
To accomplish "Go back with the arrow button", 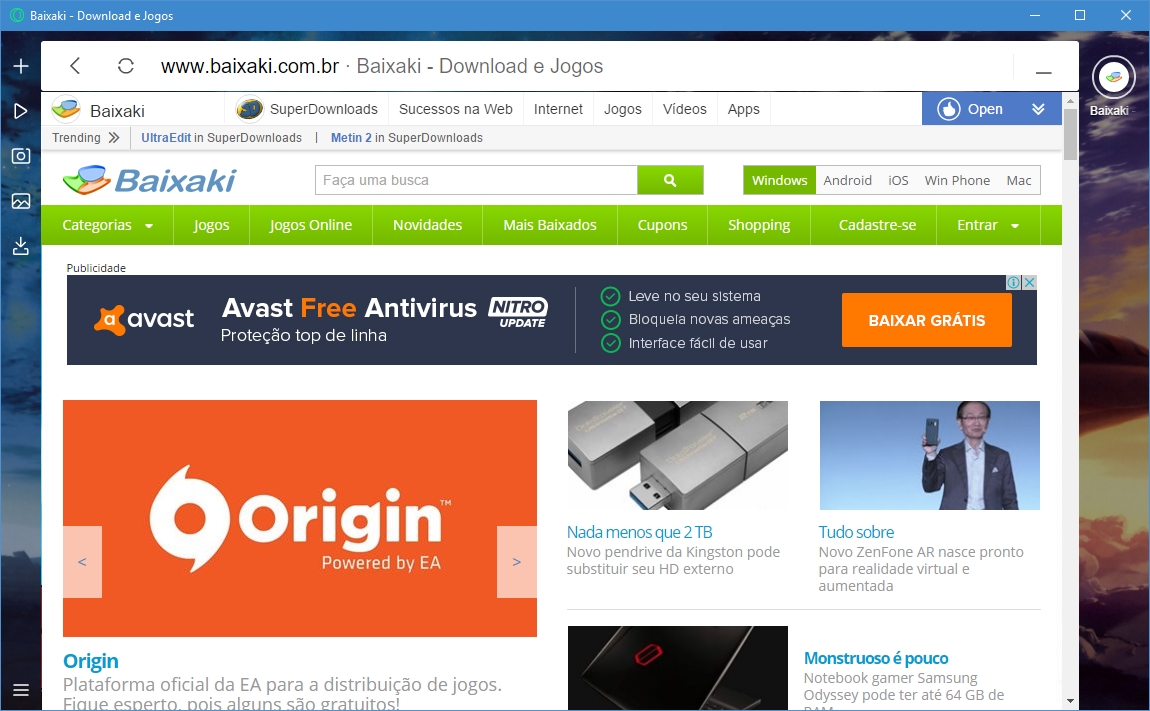I will click(x=75, y=66).
